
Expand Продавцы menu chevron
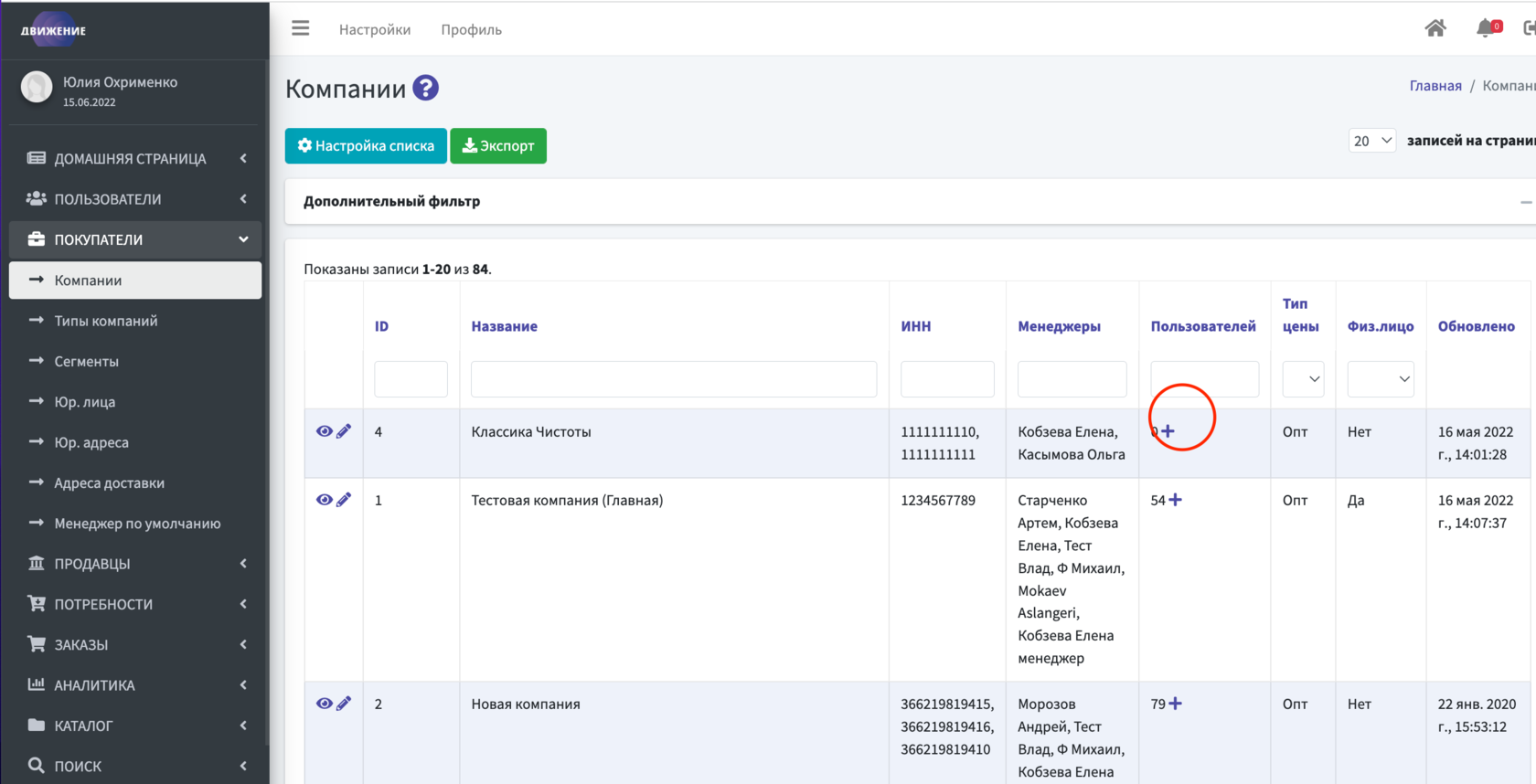(243, 563)
